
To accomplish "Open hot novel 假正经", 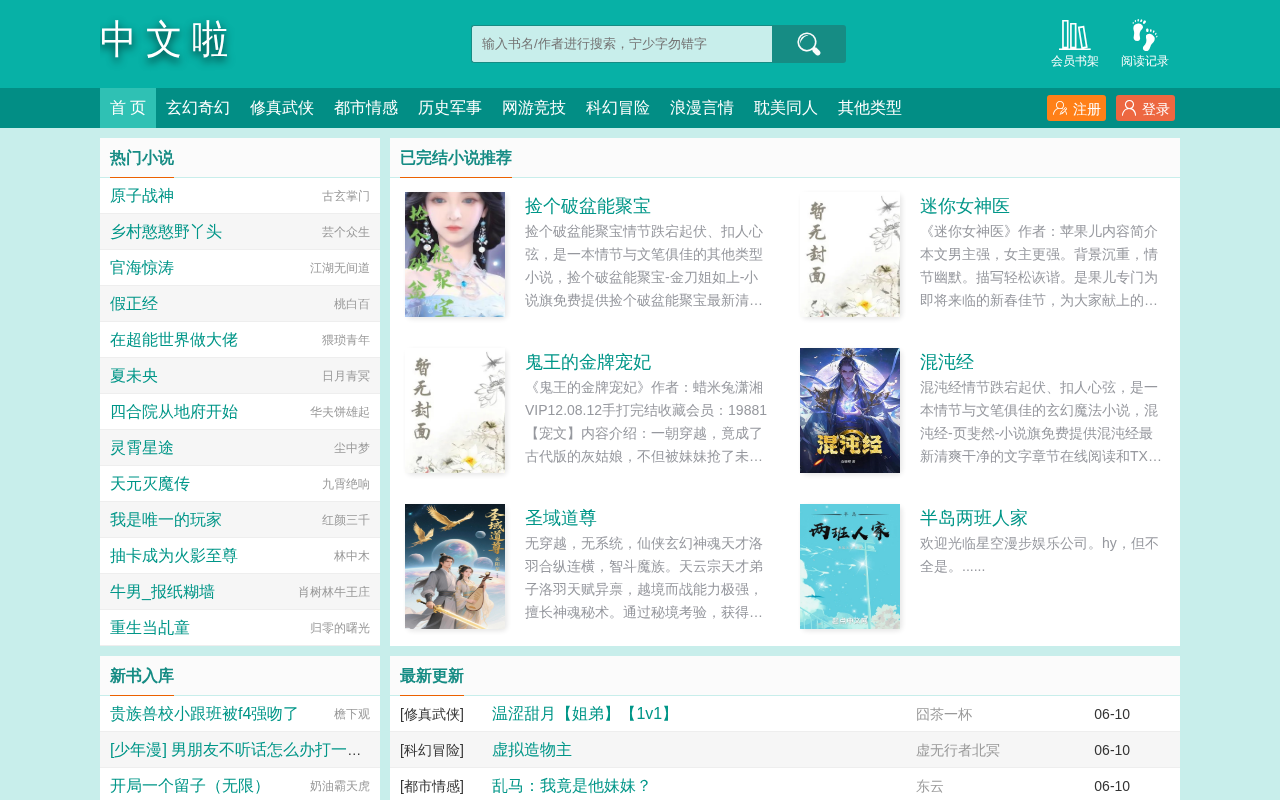I will [x=134, y=304].
